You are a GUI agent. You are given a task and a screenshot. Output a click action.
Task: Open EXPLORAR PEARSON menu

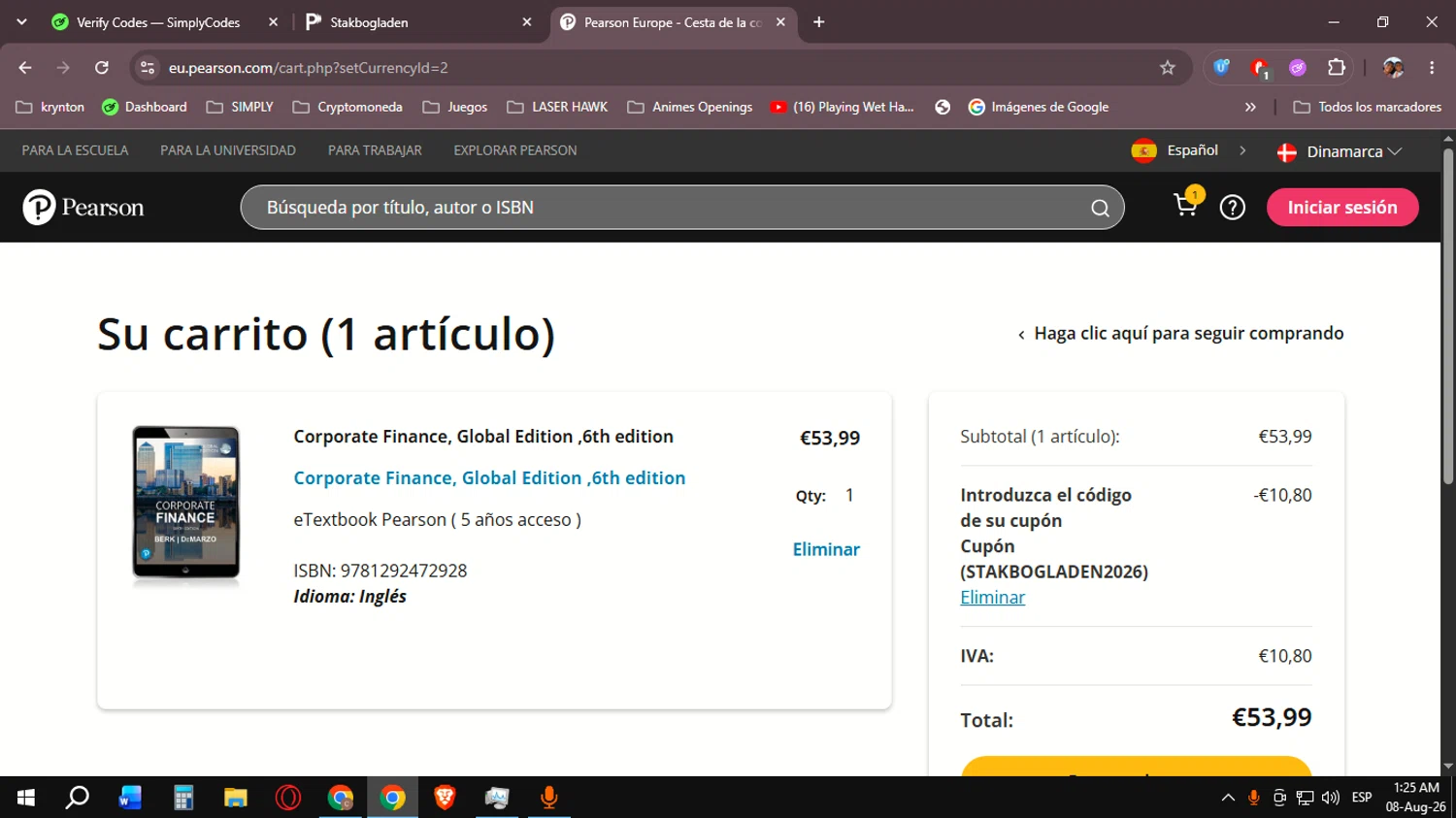click(515, 150)
